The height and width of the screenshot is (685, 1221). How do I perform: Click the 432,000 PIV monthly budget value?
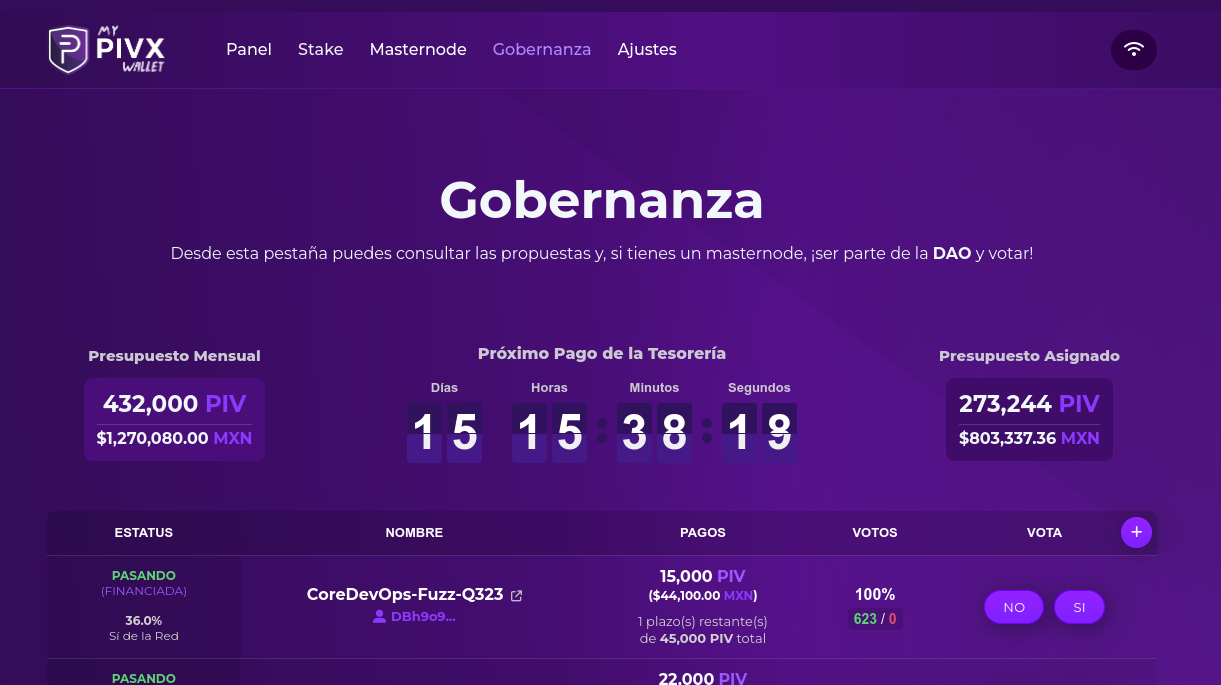(x=174, y=404)
